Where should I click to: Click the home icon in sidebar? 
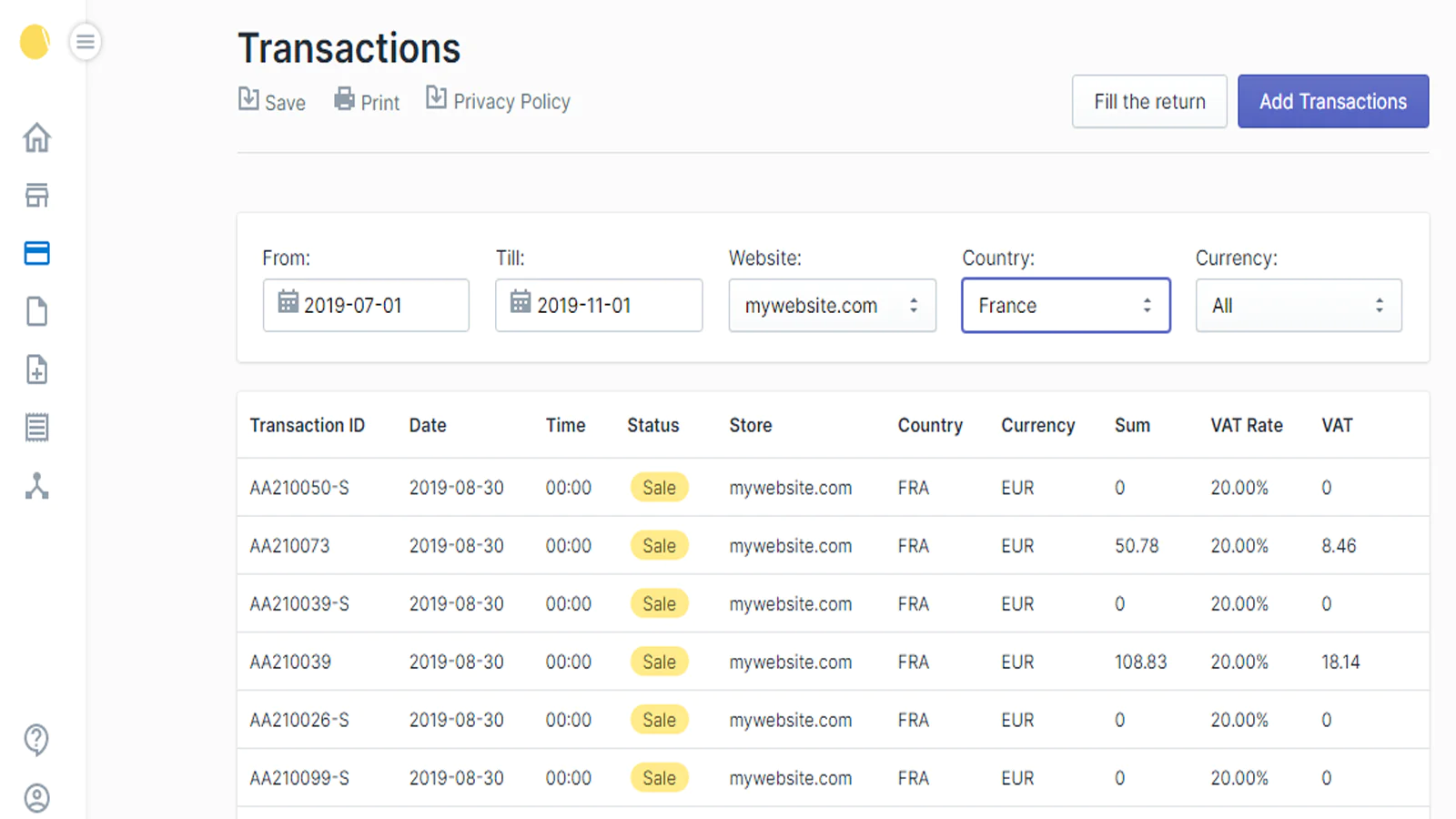(36, 137)
